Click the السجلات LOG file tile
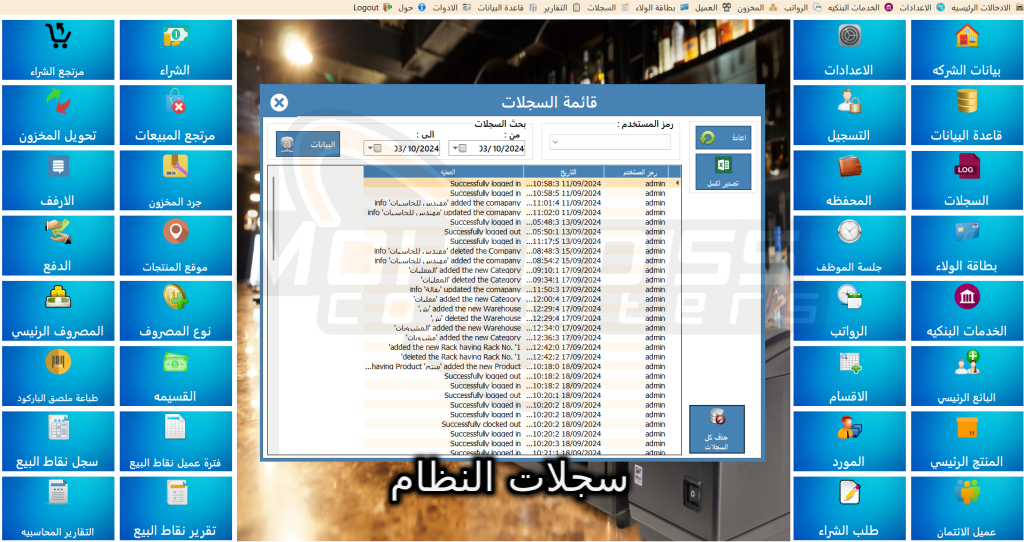The width and height of the screenshot is (1024, 542). click(x=966, y=180)
